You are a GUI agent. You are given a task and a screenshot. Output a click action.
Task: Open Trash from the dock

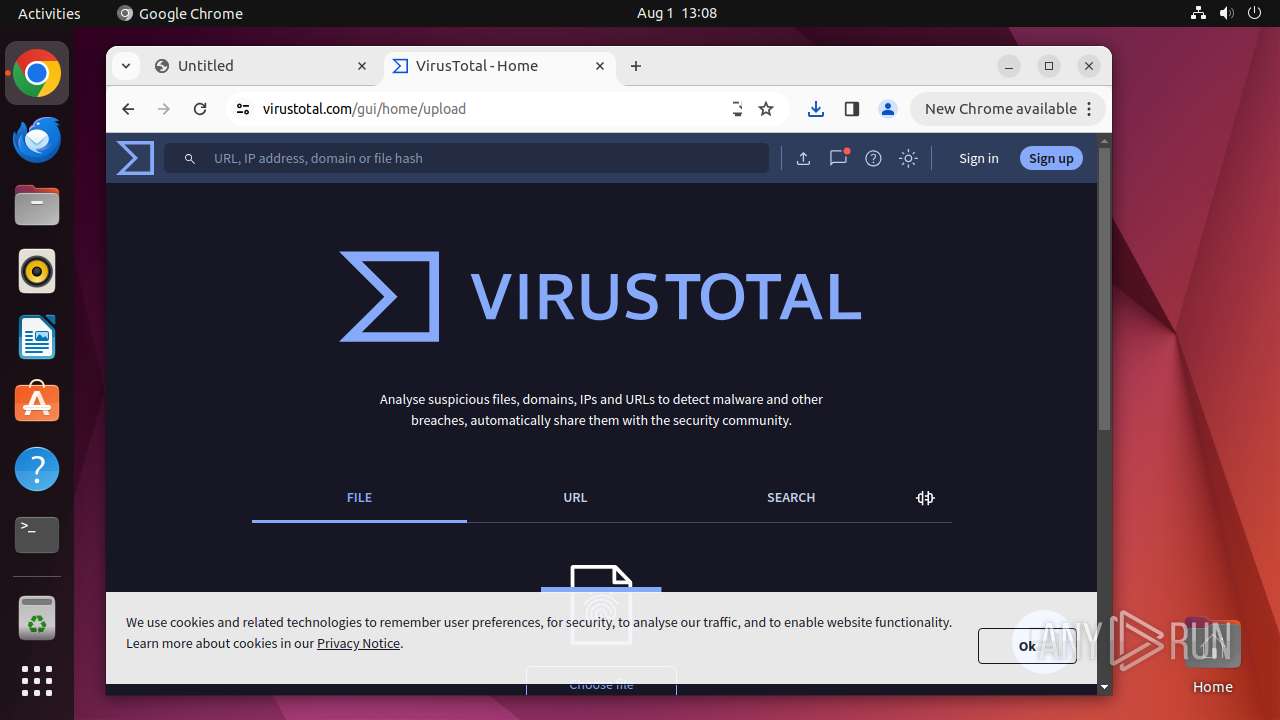click(37, 618)
